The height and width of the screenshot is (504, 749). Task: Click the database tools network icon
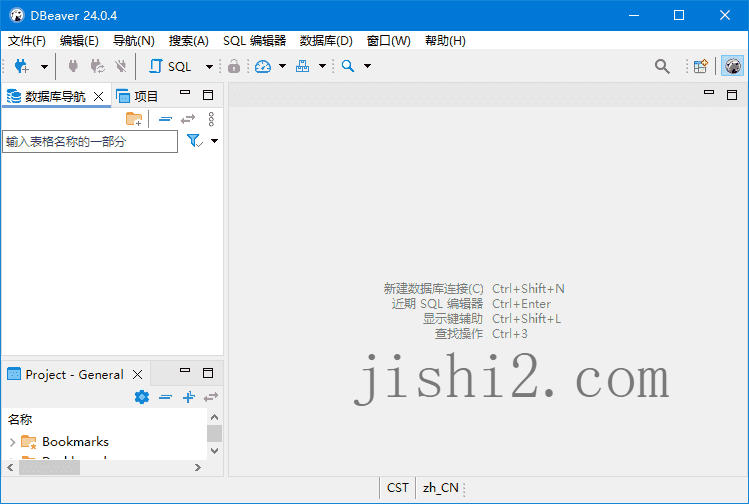tap(302, 66)
